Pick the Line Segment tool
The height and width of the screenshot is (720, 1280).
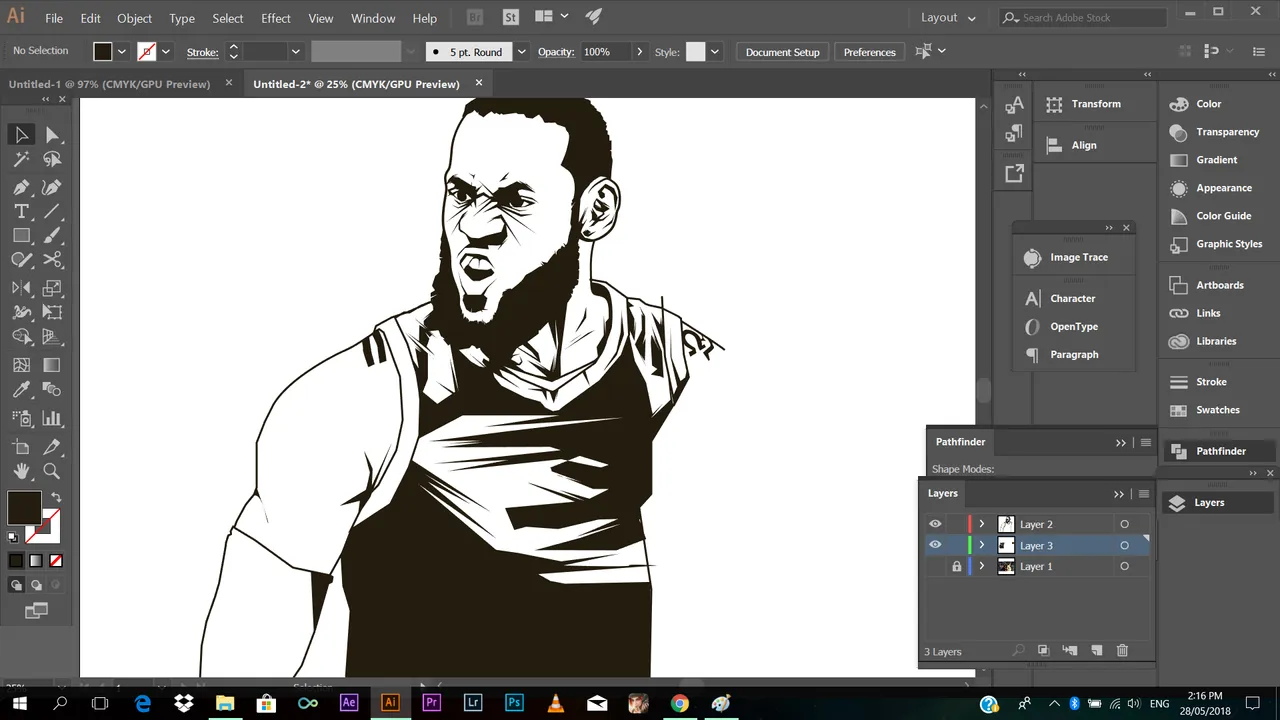tap(52, 212)
